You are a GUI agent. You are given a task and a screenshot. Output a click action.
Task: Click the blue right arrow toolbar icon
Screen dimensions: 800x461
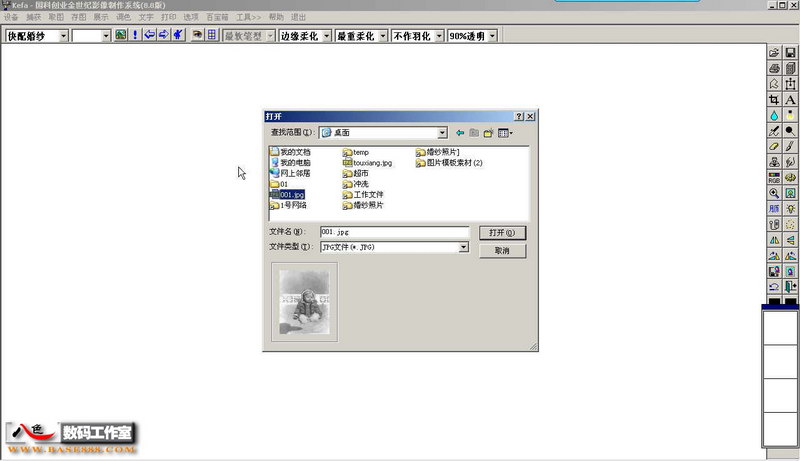click(x=163, y=35)
